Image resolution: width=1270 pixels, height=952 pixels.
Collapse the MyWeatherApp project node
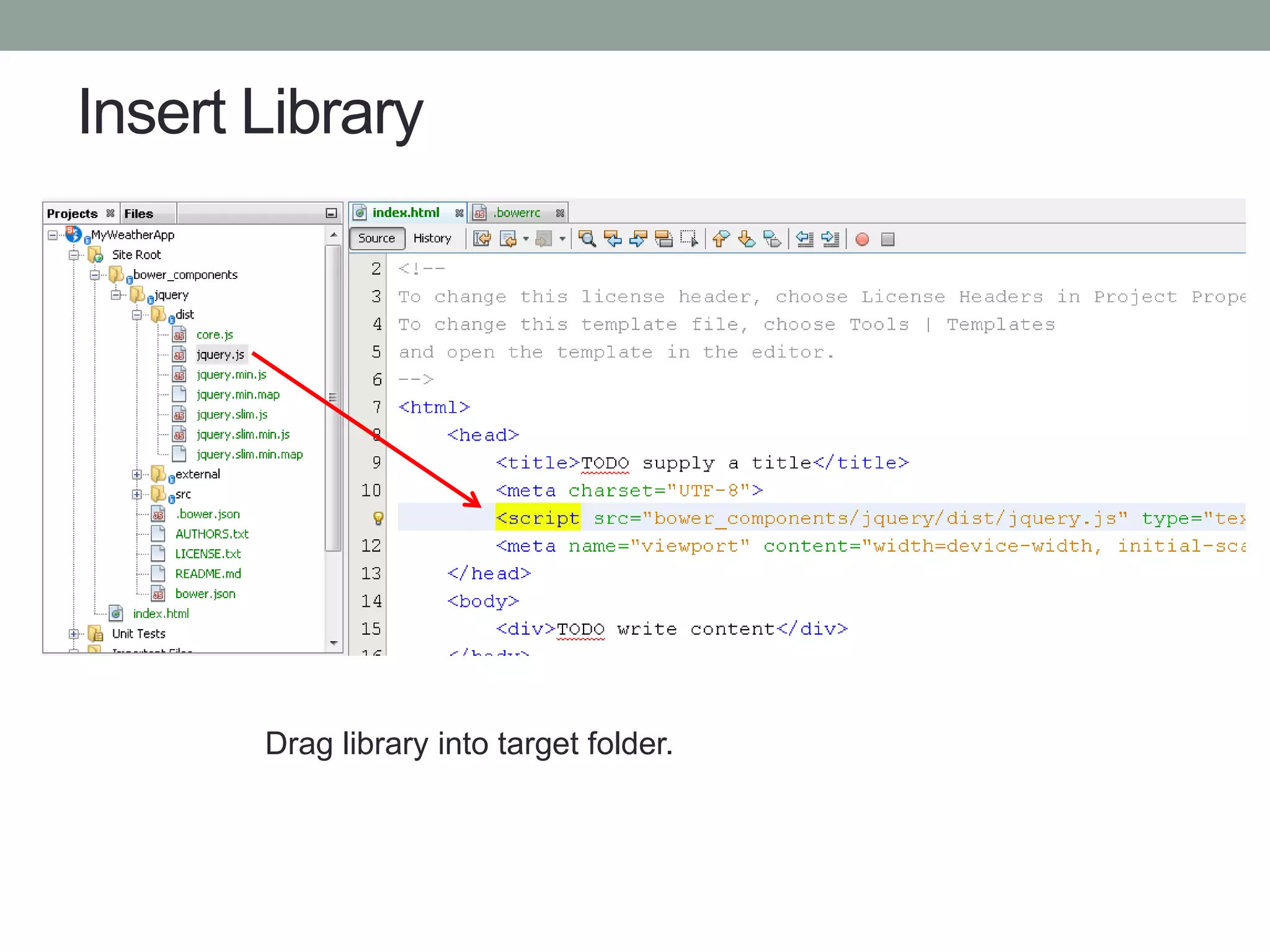tap(53, 235)
